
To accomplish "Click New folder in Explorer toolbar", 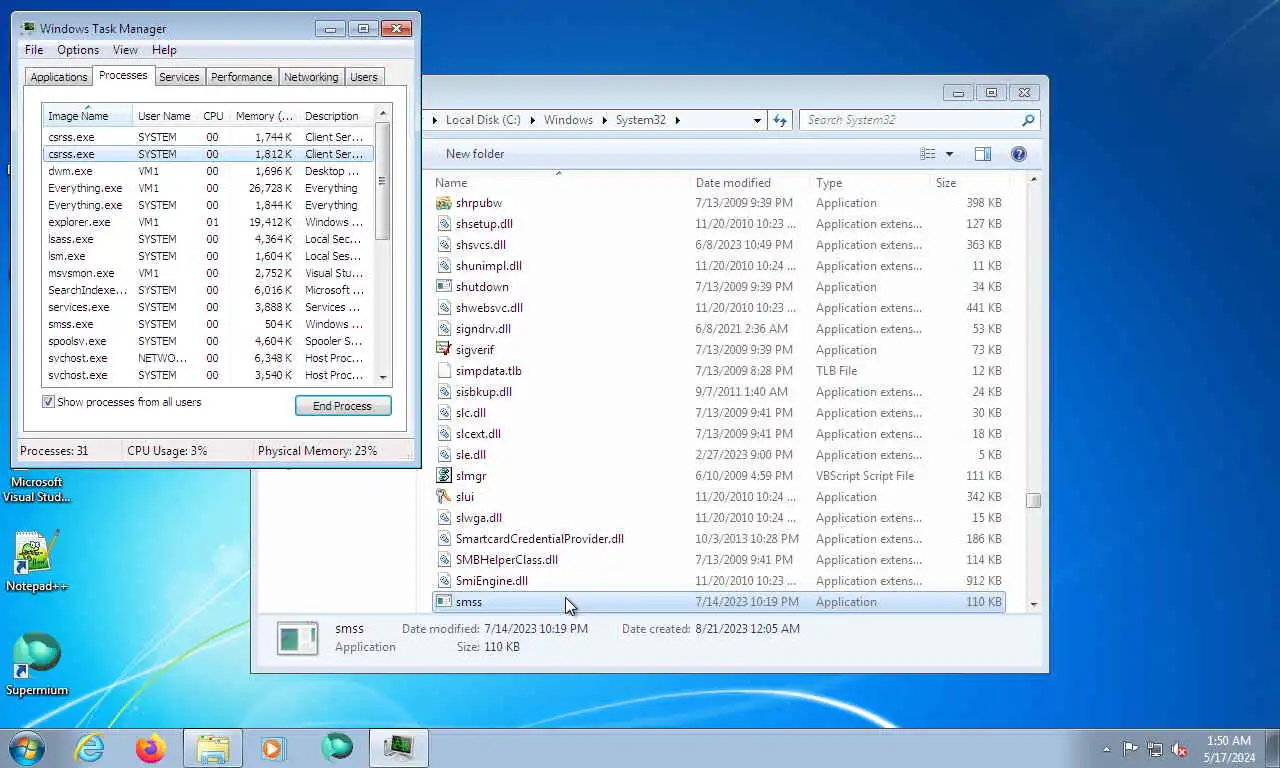I will (475, 154).
